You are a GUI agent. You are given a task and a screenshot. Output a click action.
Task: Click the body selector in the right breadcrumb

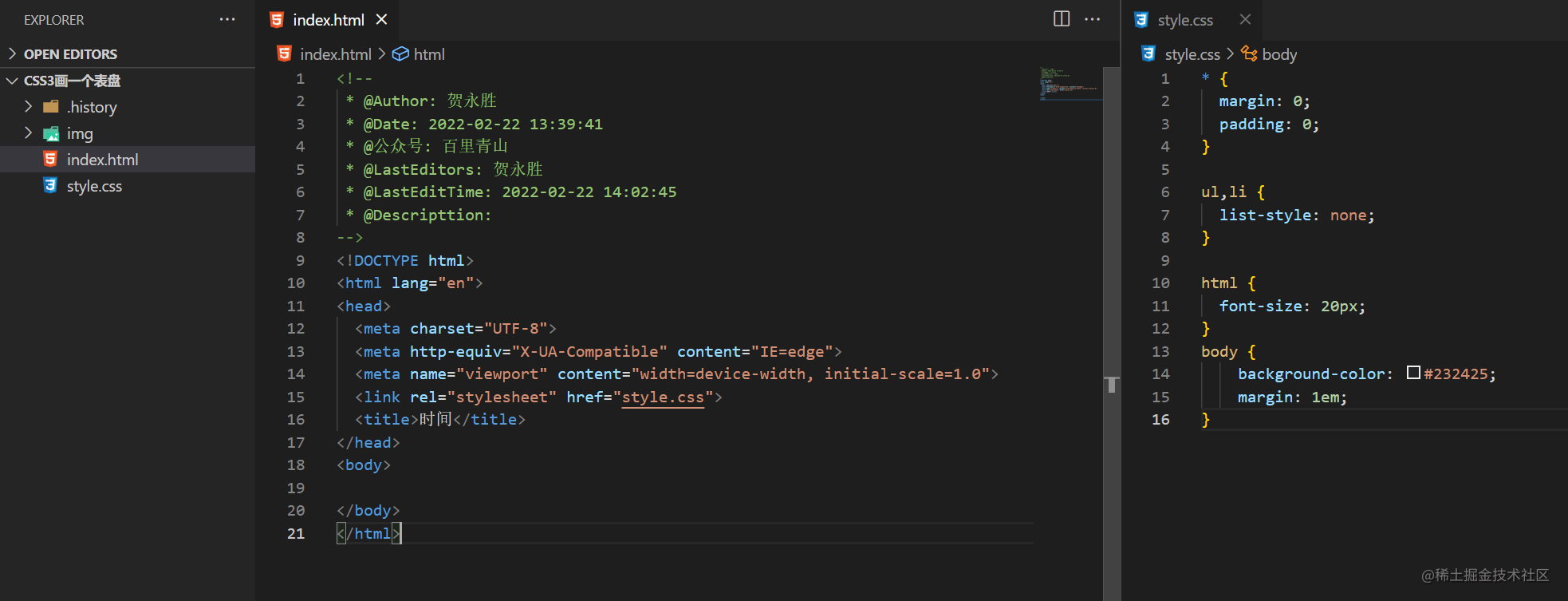tap(1279, 54)
